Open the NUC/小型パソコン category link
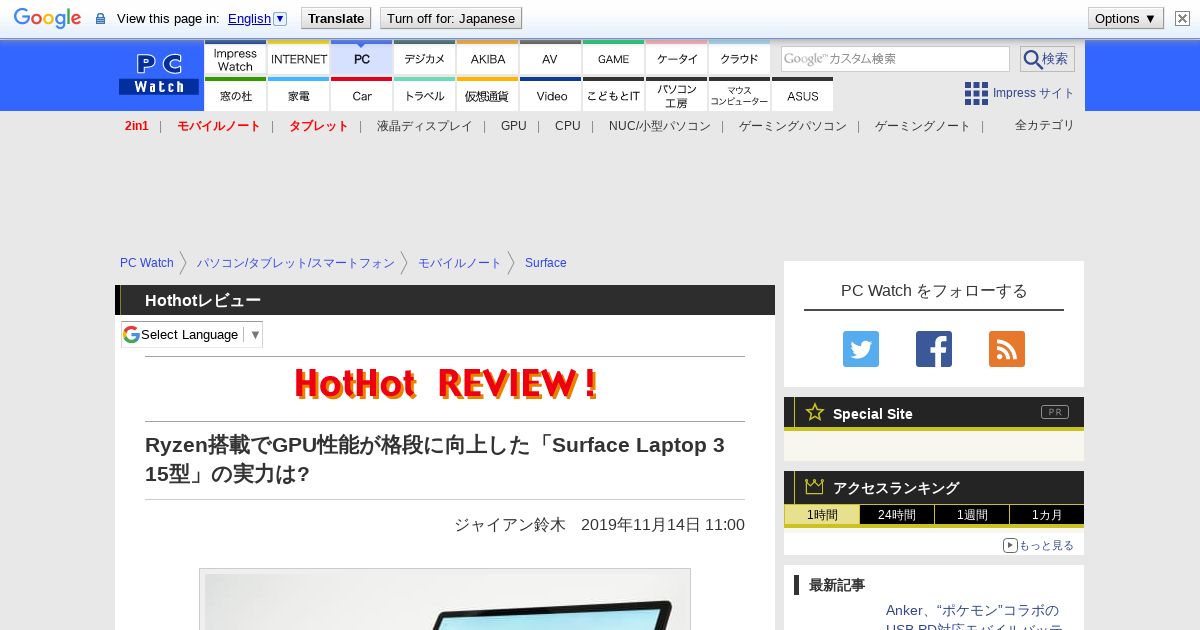Image resolution: width=1200 pixels, height=630 pixels. (x=660, y=126)
